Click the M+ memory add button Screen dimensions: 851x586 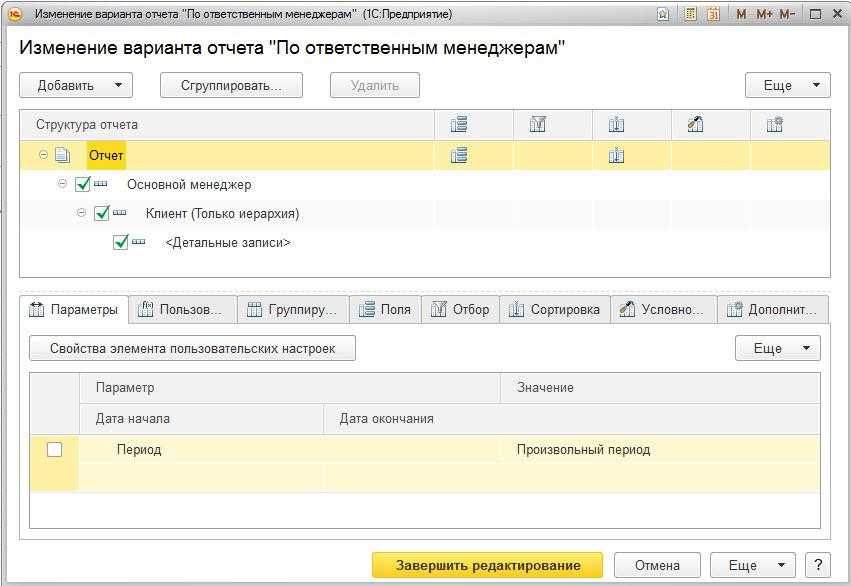click(764, 14)
